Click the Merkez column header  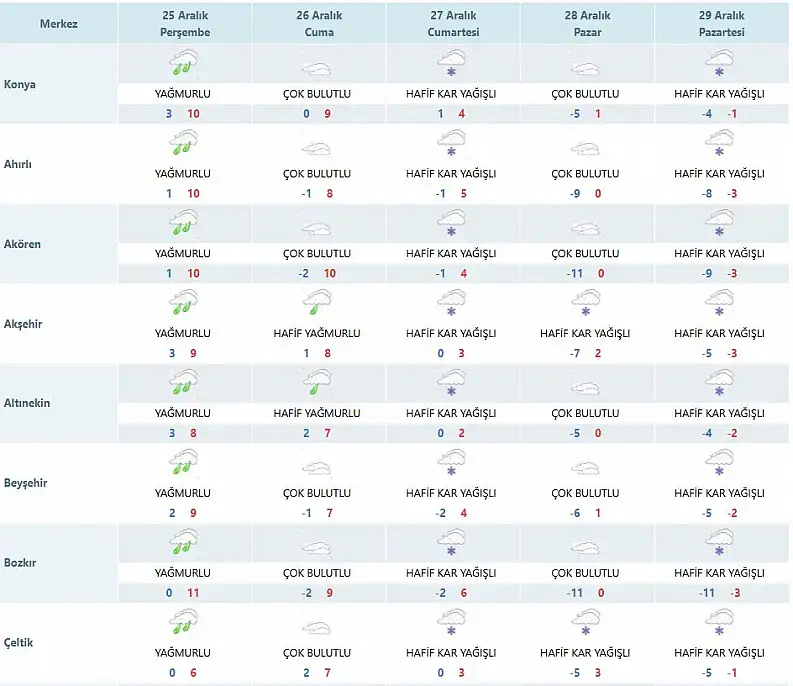tap(59, 23)
